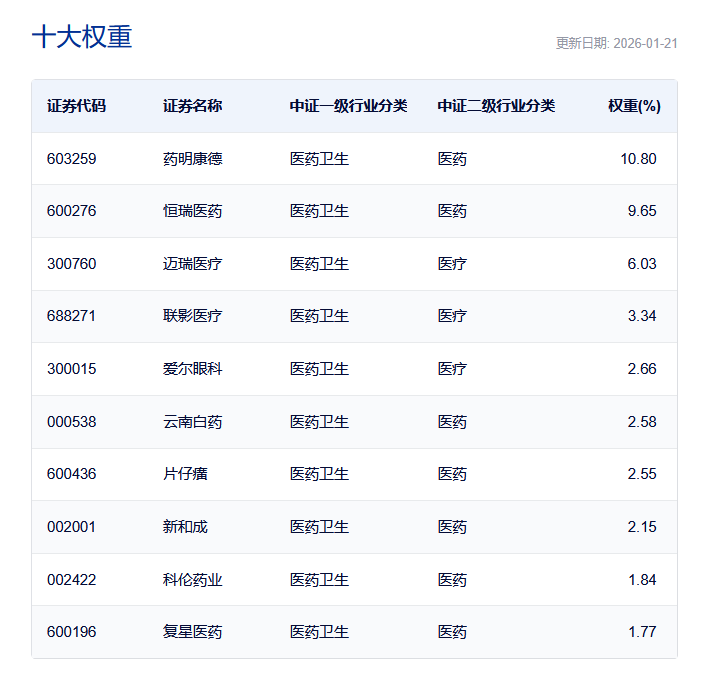Screen dimensions: 717x685
Task: Click stock code 002001
Action: [x=72, y=527]
